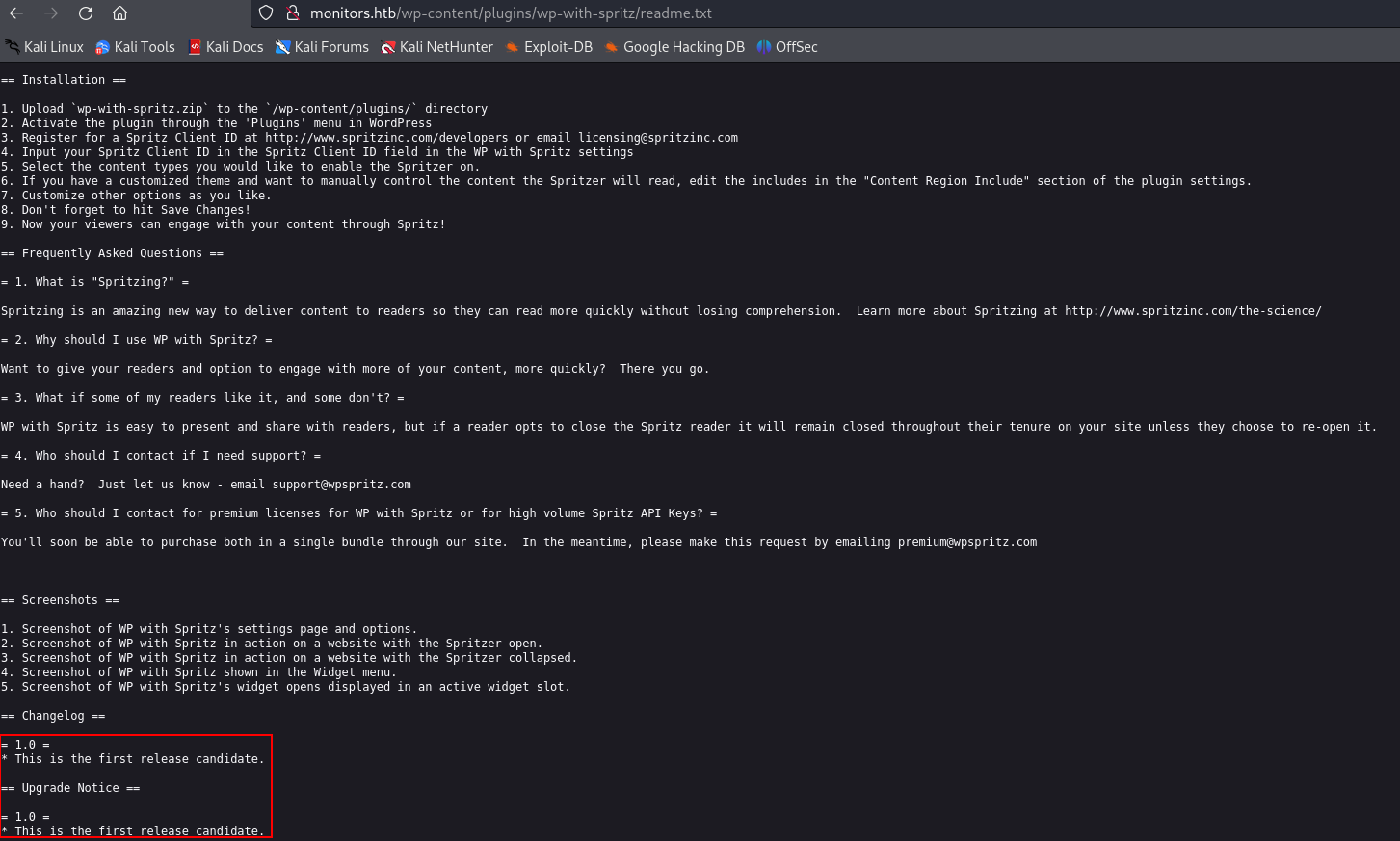Click the support@wpspritz.com email text
The width and height of the screenshot is (1400, 841).
(342, 485)
